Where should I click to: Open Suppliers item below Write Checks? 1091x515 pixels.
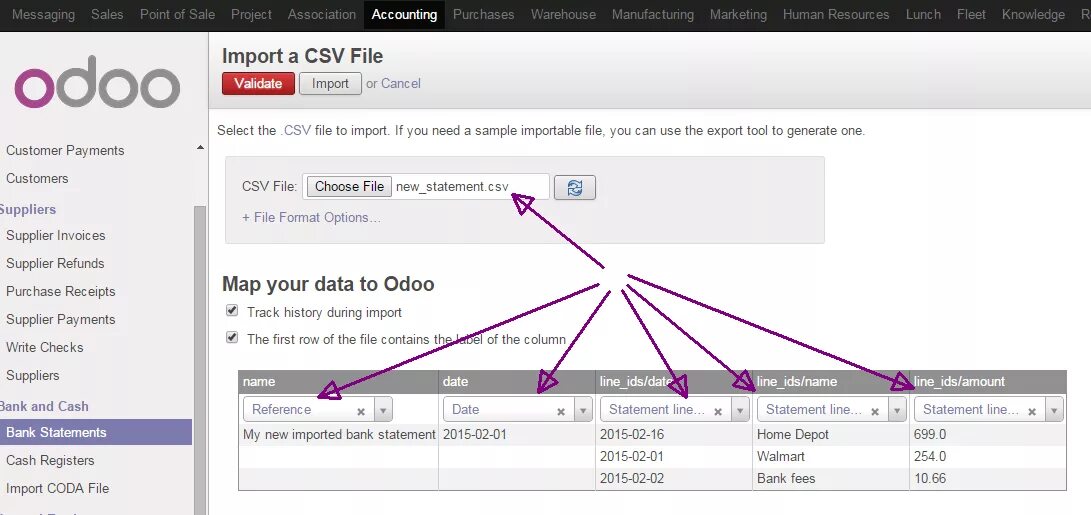pyautogui.click(x=33, y=375)
